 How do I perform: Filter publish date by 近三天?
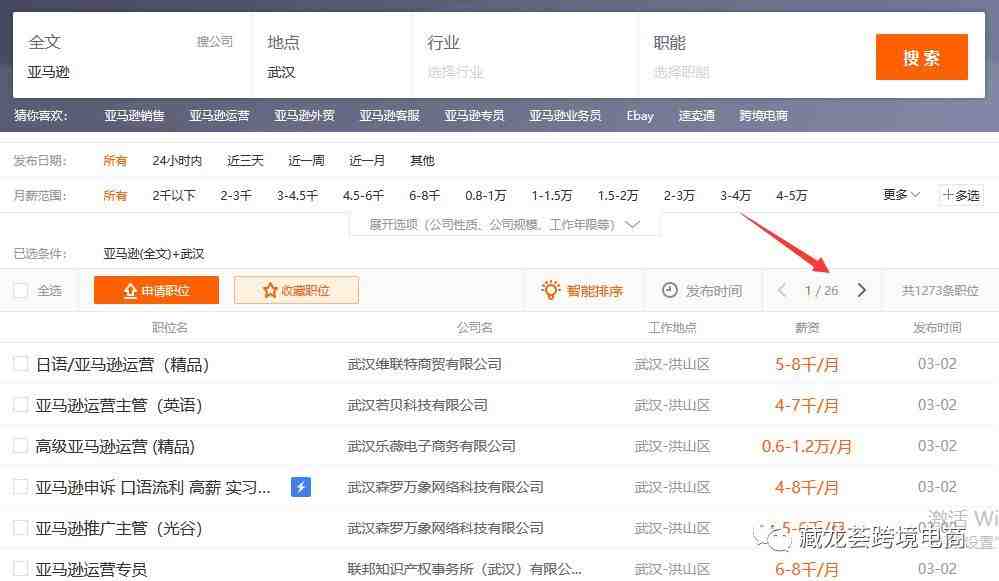[245, 161]
